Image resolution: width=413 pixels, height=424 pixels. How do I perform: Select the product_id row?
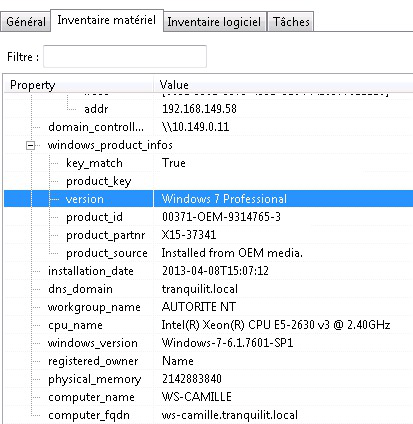coord(208,217)
